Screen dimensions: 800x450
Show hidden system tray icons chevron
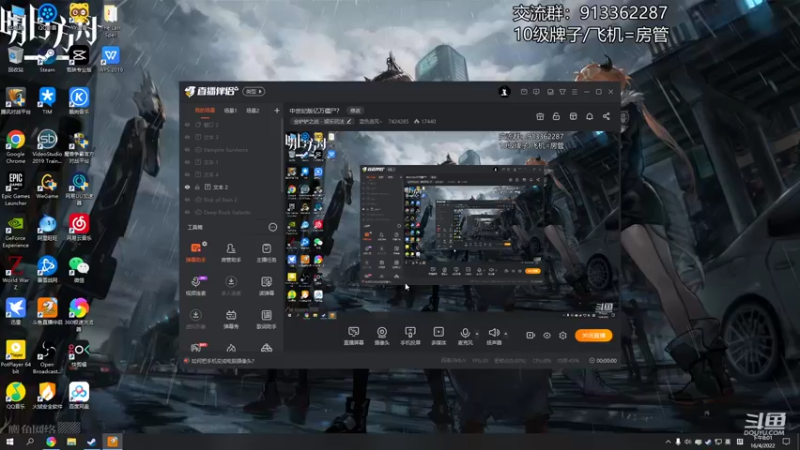(668, 442)
